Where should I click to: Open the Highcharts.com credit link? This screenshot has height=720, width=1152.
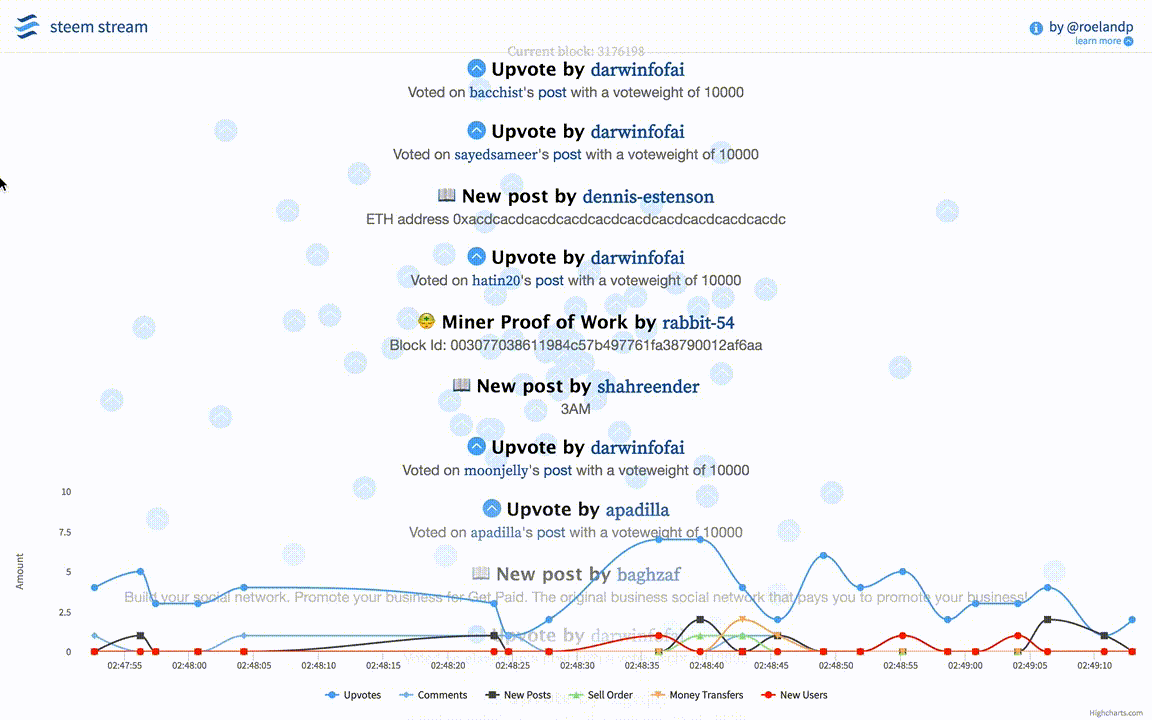coord(1115,713)
